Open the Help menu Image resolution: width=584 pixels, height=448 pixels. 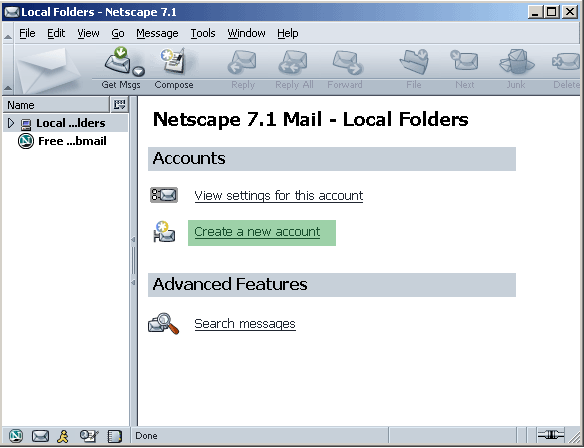click(x=288, y=33)
